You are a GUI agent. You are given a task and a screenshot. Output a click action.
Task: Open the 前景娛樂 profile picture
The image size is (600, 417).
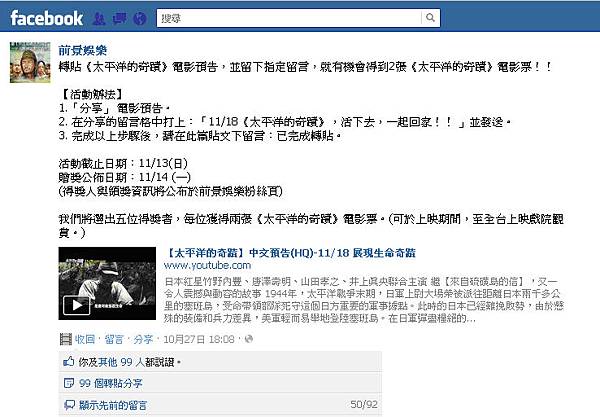(x=30, y=62)
